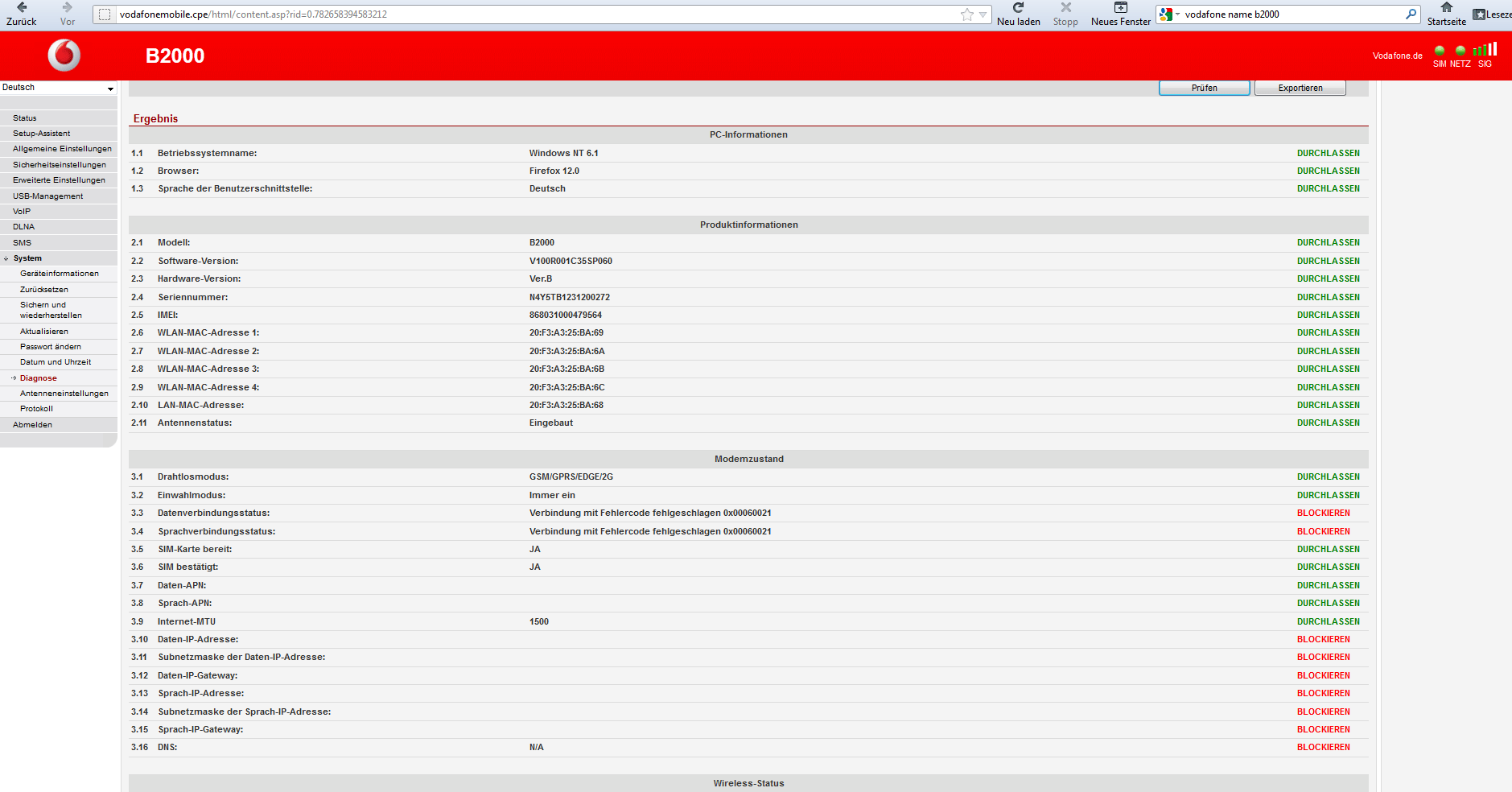1512x792 pixels.
Task: Open Erweiterte Einstellungen
Action: [x=59, y=180]
